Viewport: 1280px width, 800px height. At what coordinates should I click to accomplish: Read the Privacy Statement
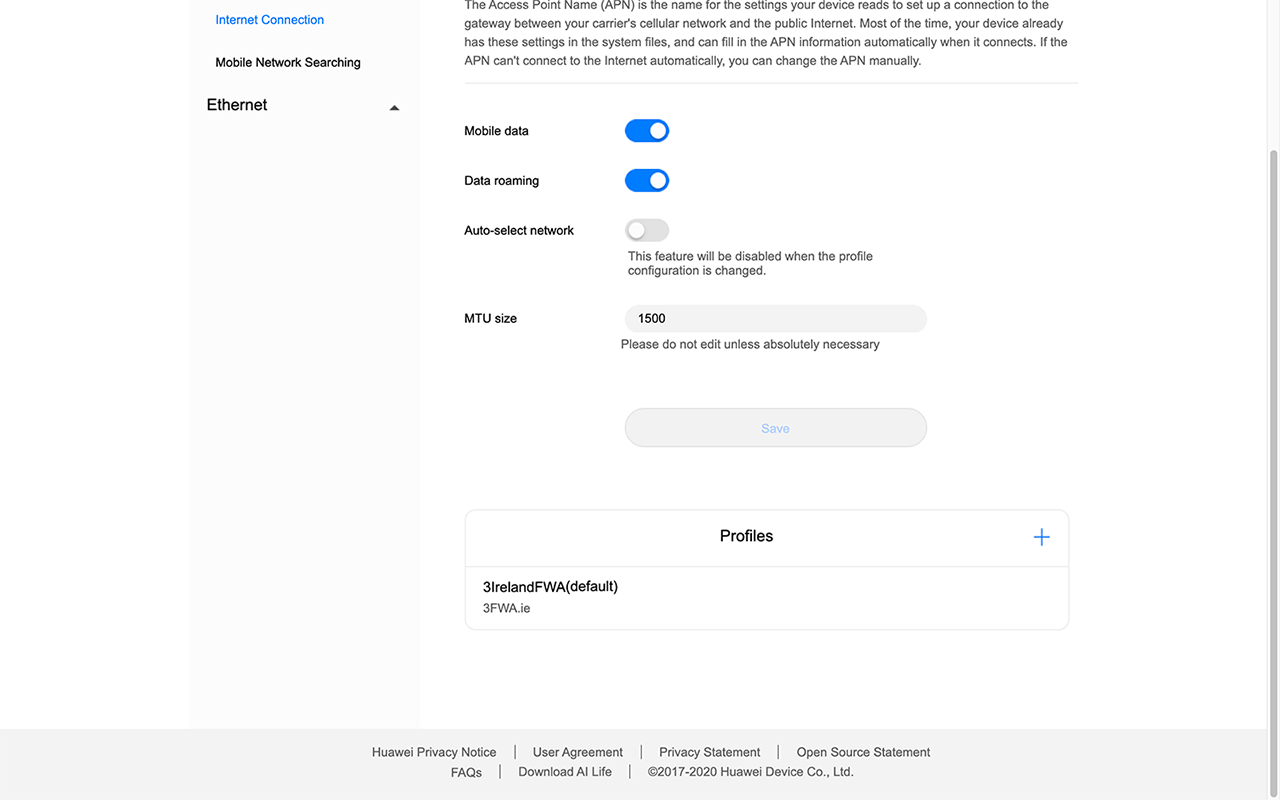pyautogui.click(x=709, y=751)
